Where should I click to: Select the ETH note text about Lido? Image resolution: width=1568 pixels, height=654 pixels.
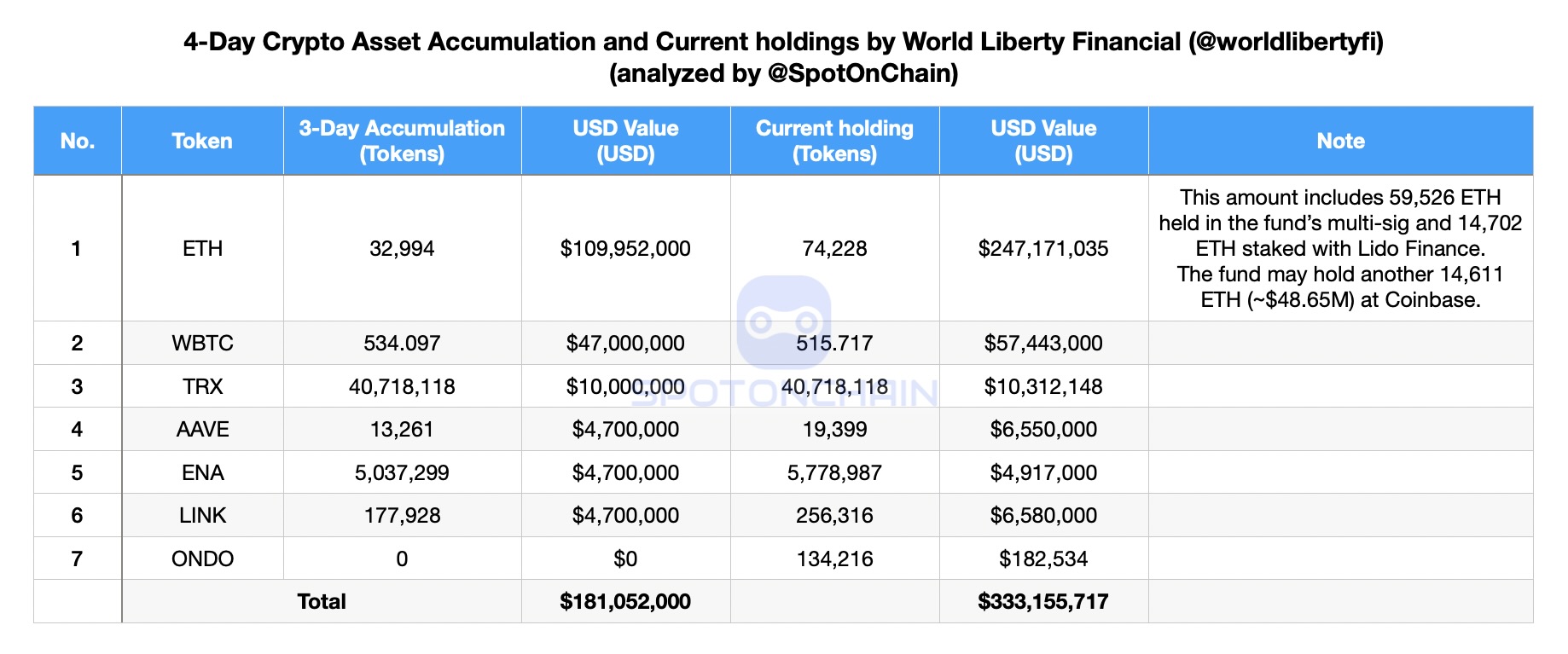click(1340, 248)
